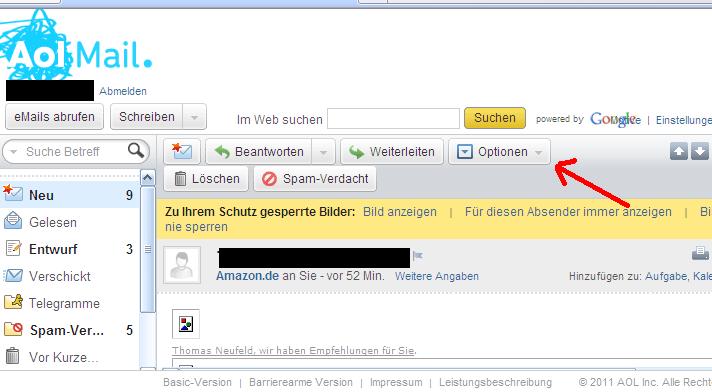The width and height of the screenshot is (712, 392).
Task: Flag this email with the flag icon
Action: pyautogui.click(x=418, y=256)
